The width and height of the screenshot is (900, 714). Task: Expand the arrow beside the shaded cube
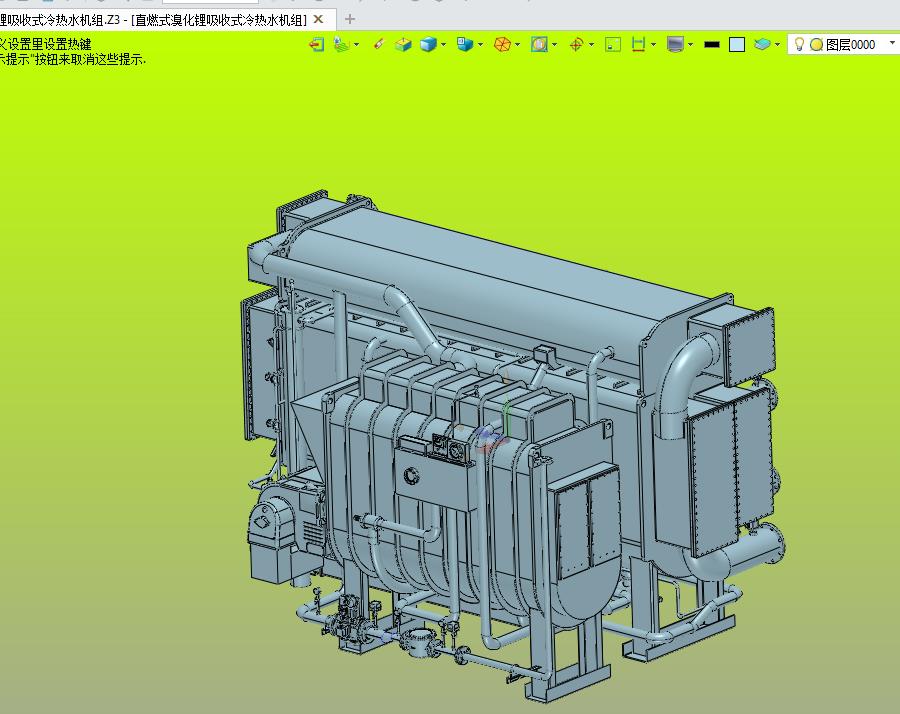tap(444, 44)
